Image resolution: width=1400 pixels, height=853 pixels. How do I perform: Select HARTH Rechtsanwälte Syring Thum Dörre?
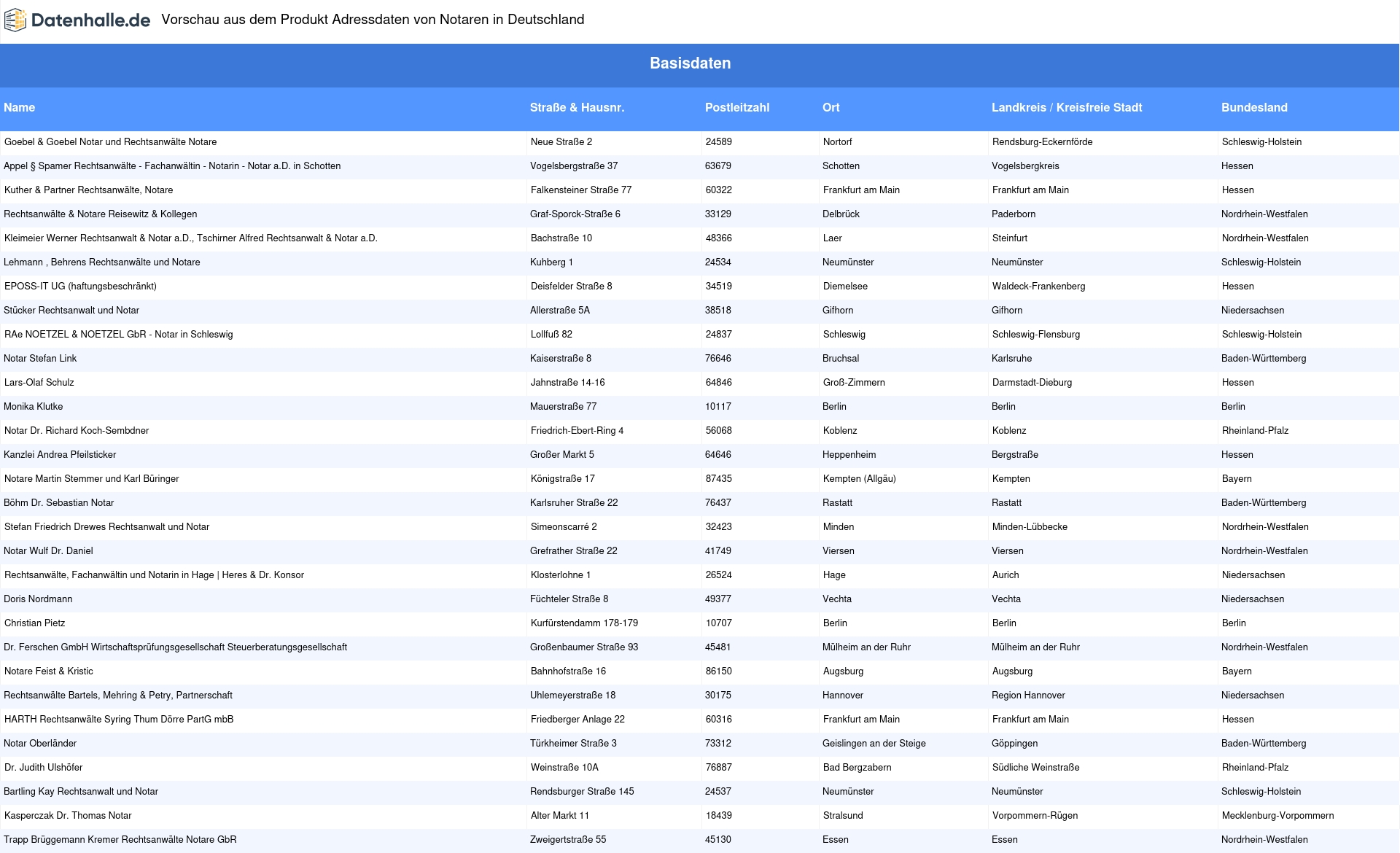(119, 720)
